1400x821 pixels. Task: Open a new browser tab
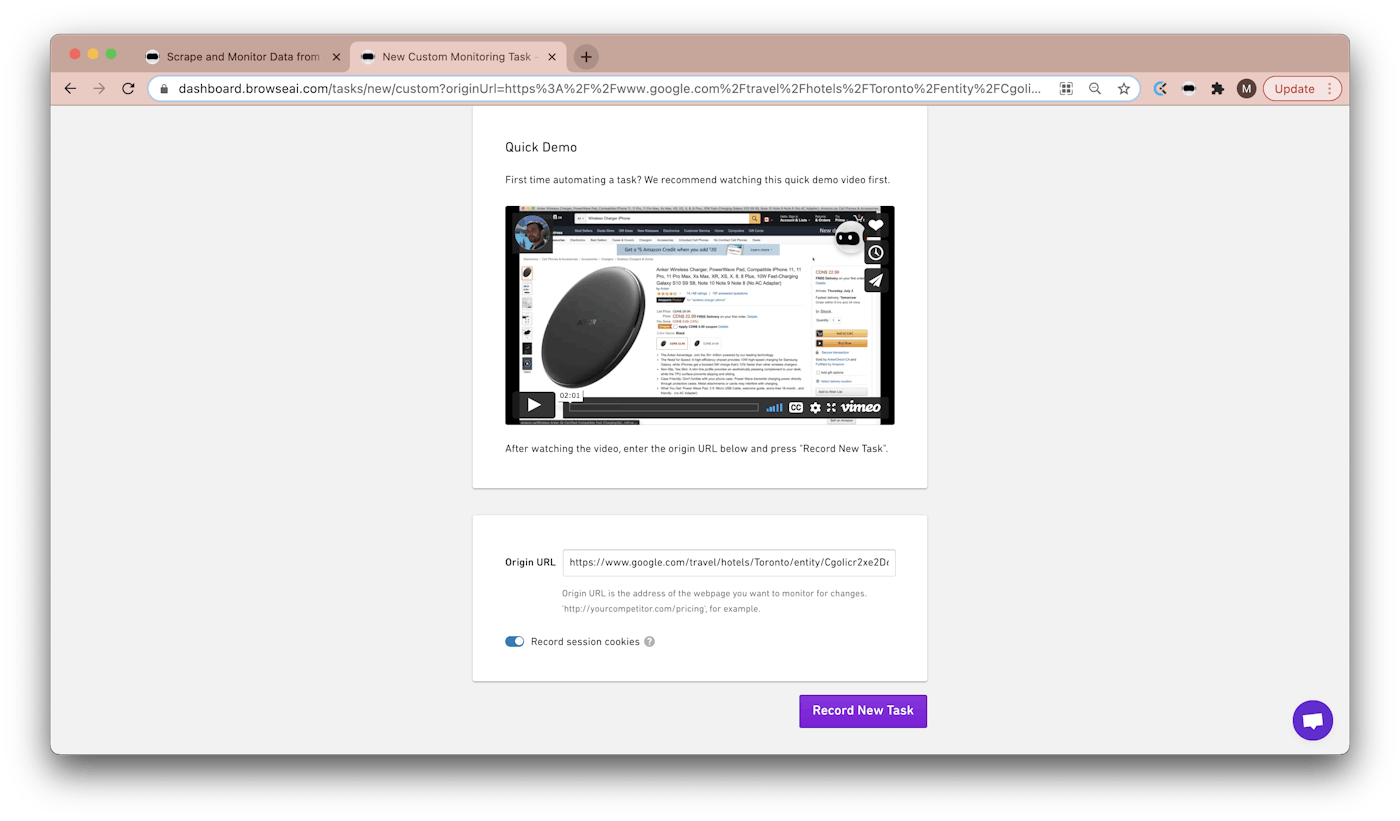586,57
